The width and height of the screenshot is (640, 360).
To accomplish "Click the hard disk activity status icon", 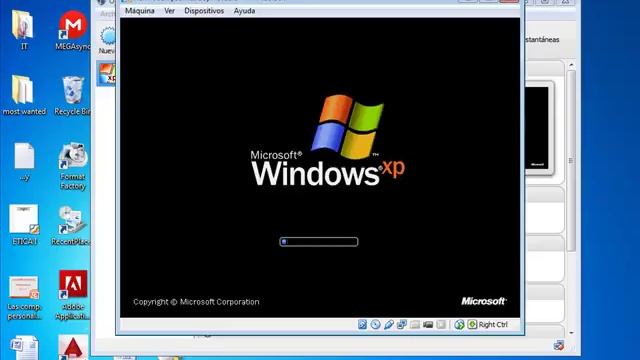I will pos(362,324).
